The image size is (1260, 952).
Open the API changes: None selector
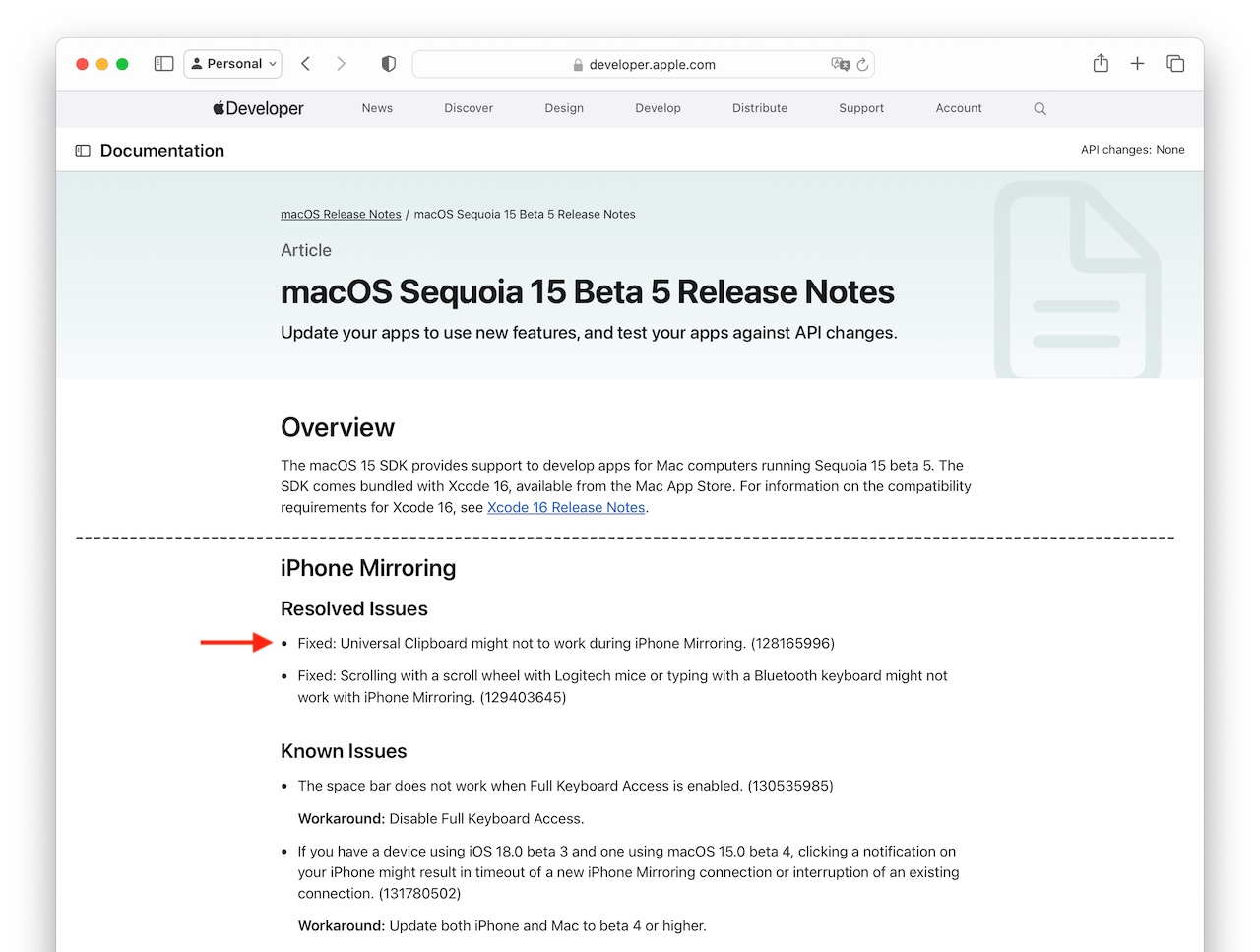[1132, 150]
